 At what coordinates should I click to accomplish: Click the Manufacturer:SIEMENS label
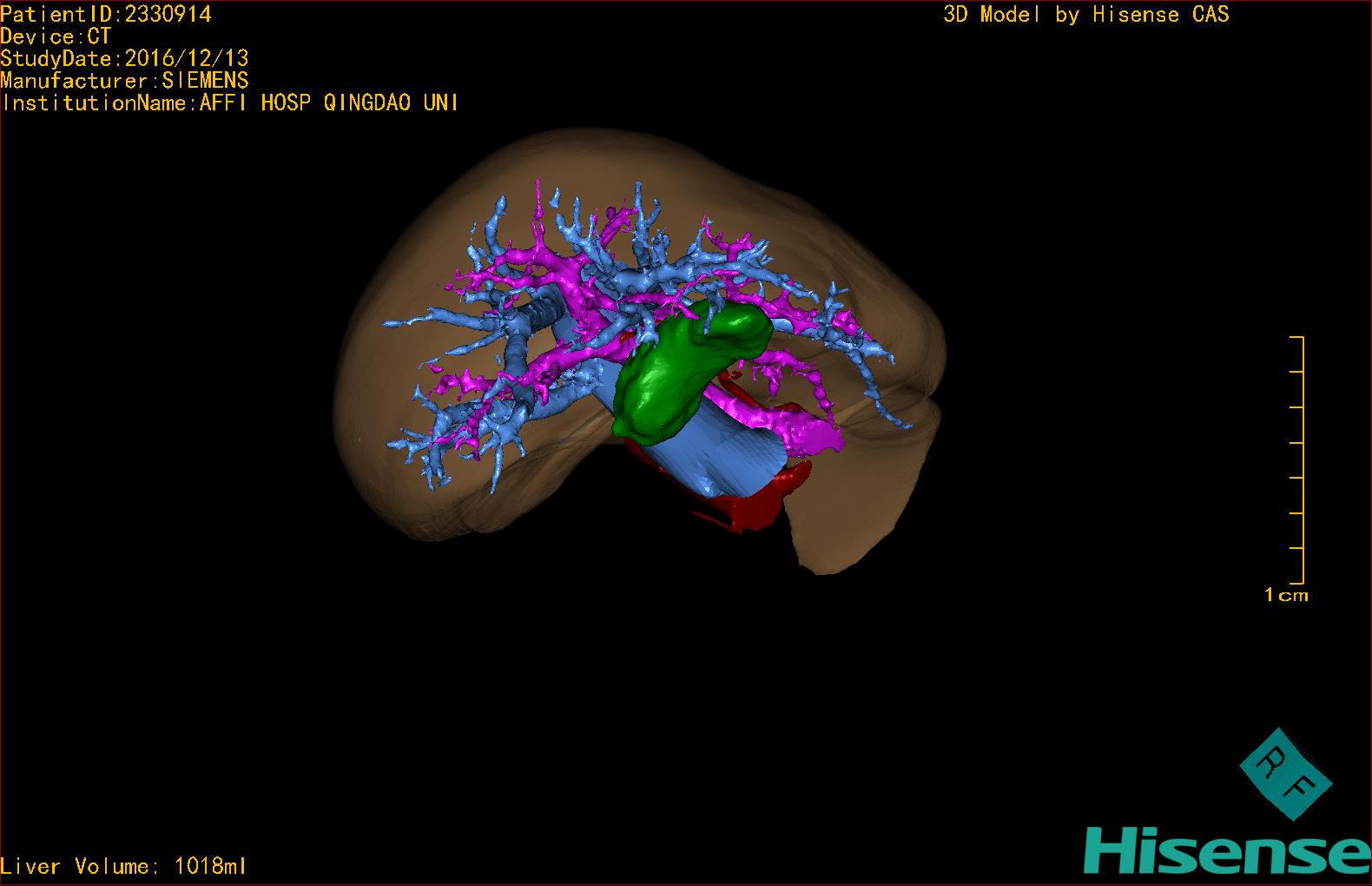[x=125, y=81]
